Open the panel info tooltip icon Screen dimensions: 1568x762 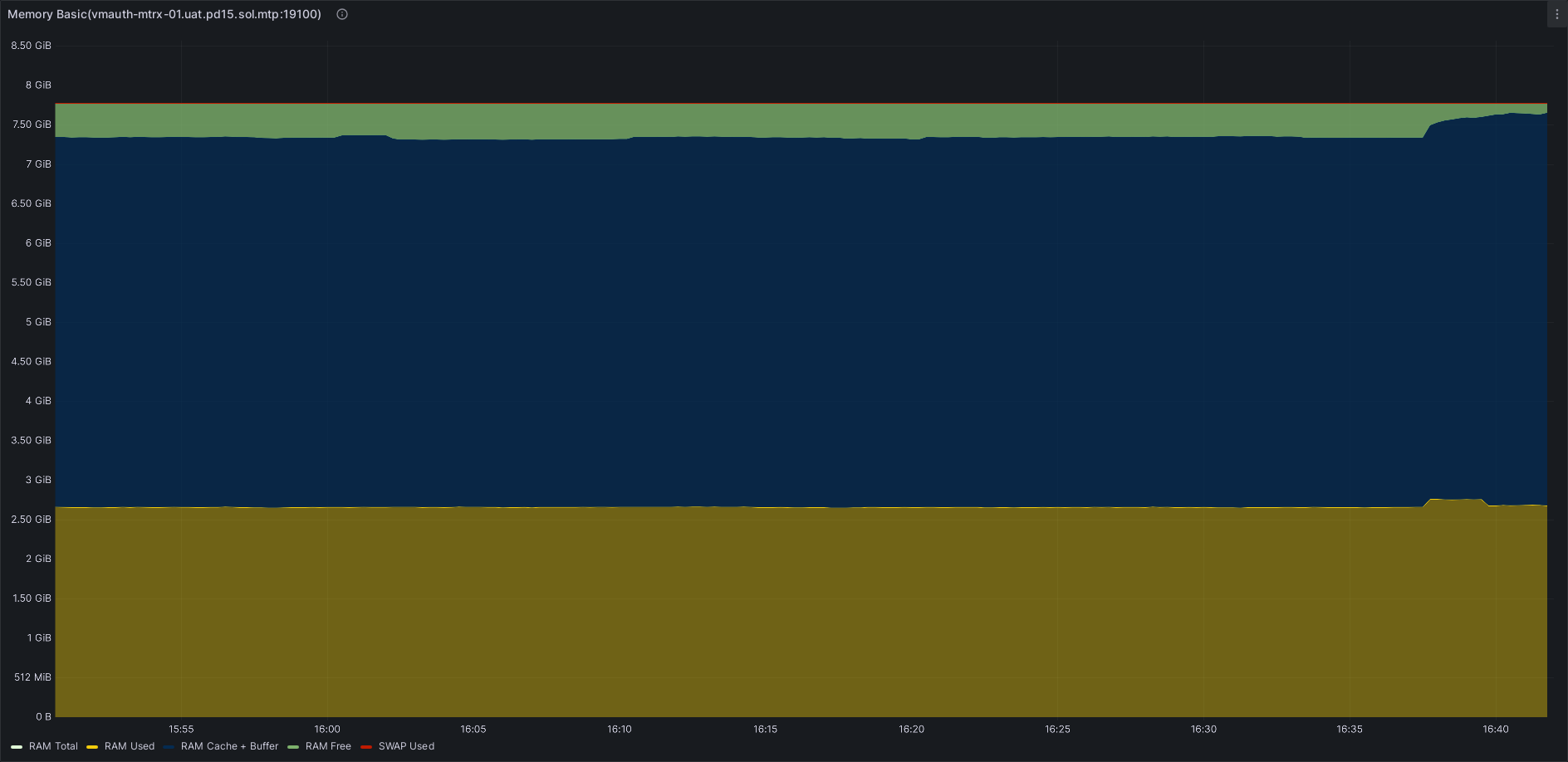342,14
